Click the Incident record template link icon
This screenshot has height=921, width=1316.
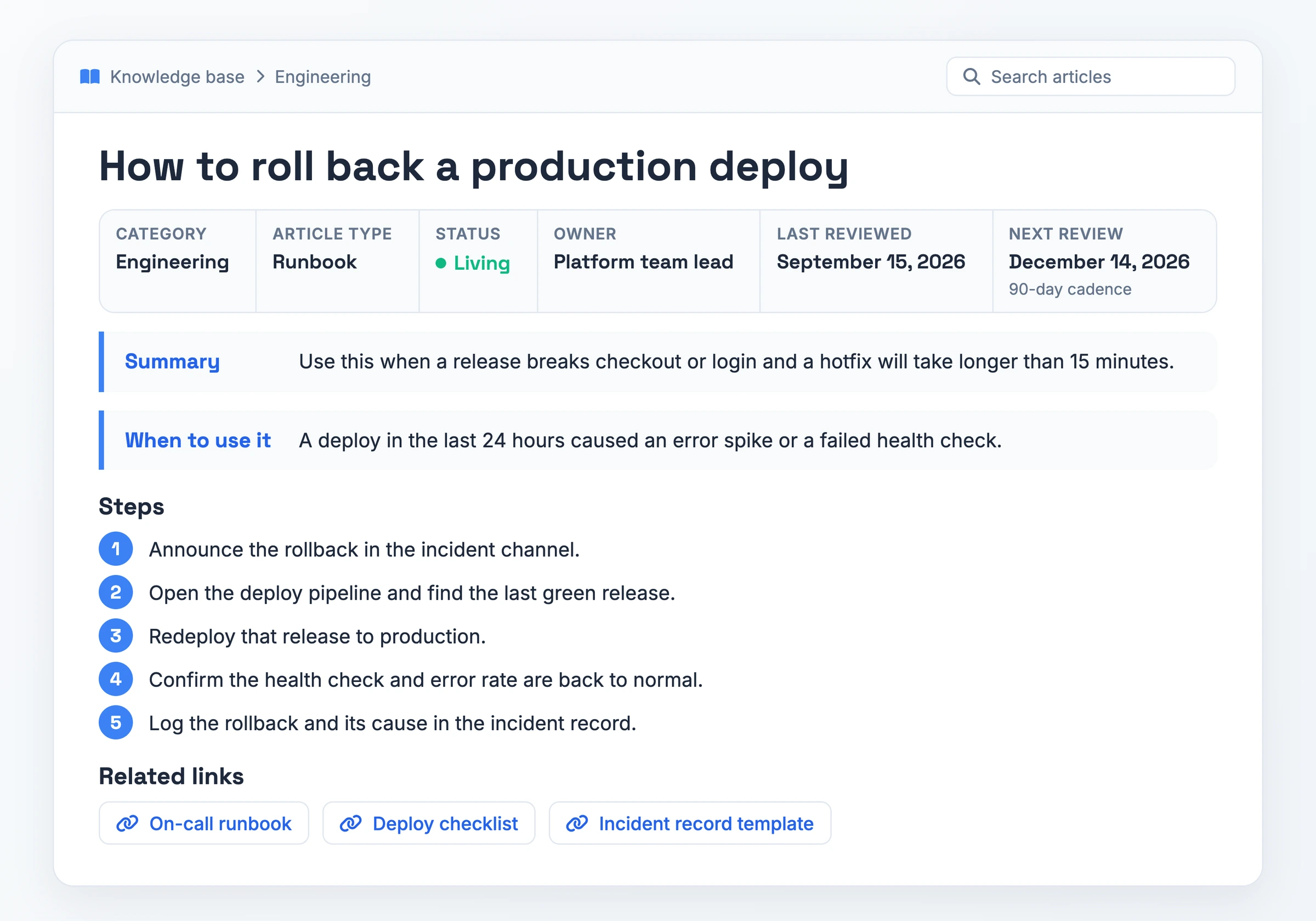coord(577,823)
